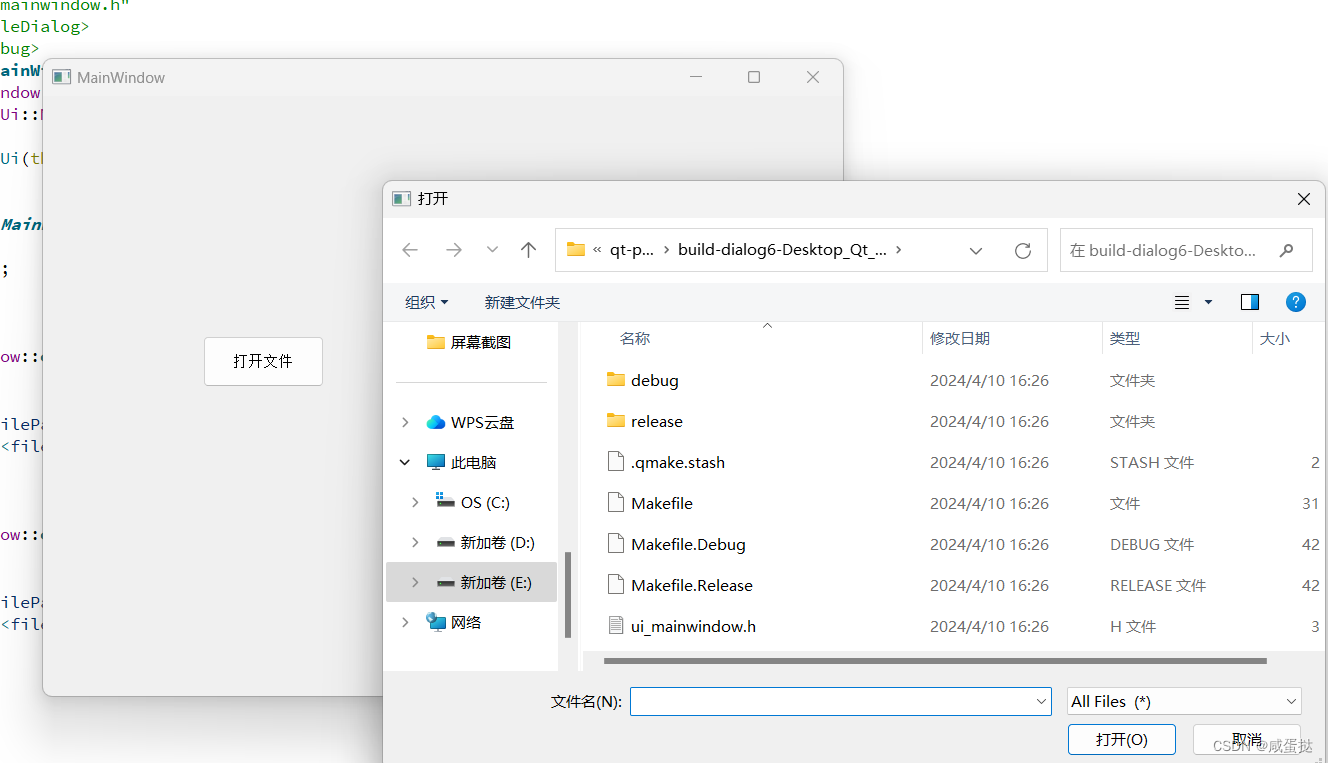Image resolution: width=1328 pixels, height=763 pixels.
Task: Select the debug folder
Action: coord(655,381)
